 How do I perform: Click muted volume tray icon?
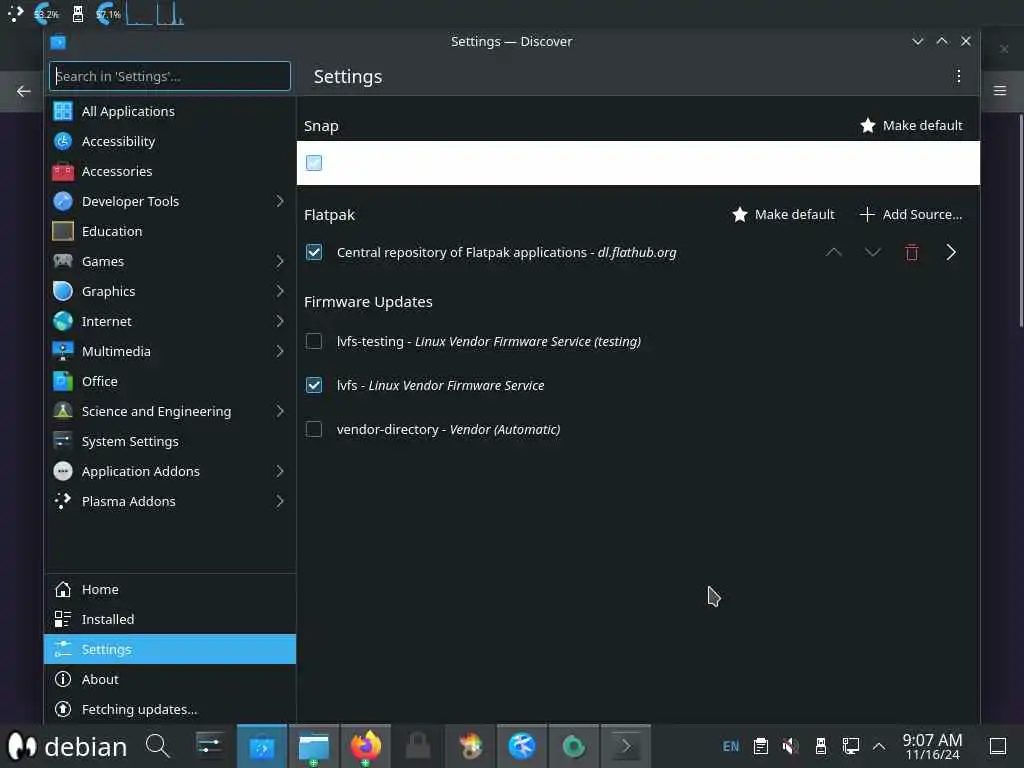[x=790, y=746]
